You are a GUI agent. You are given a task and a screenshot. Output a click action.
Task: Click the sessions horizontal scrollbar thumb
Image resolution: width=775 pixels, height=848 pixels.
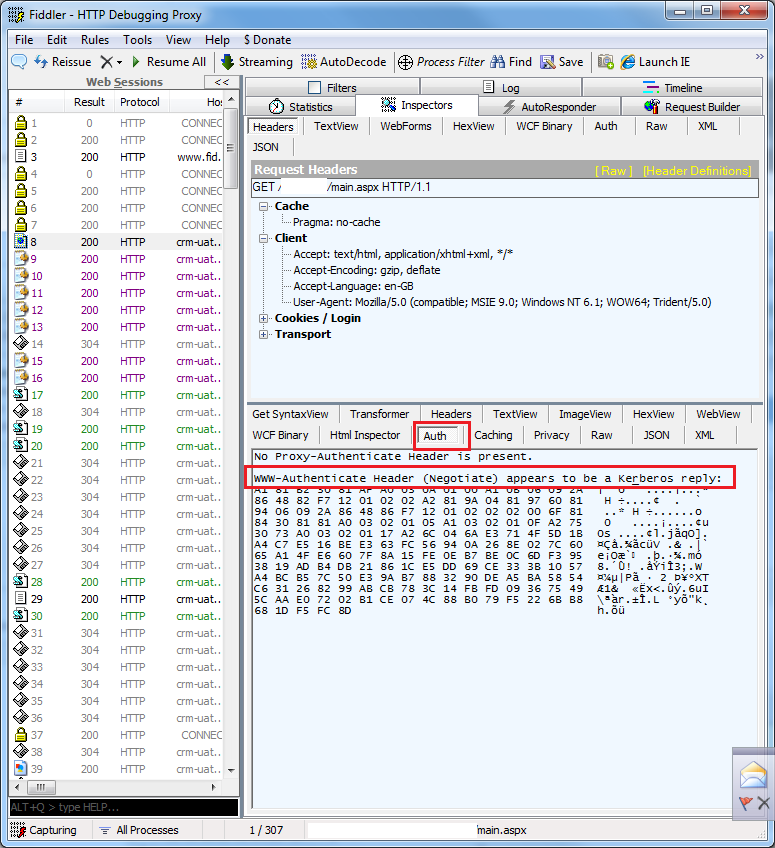41,787
